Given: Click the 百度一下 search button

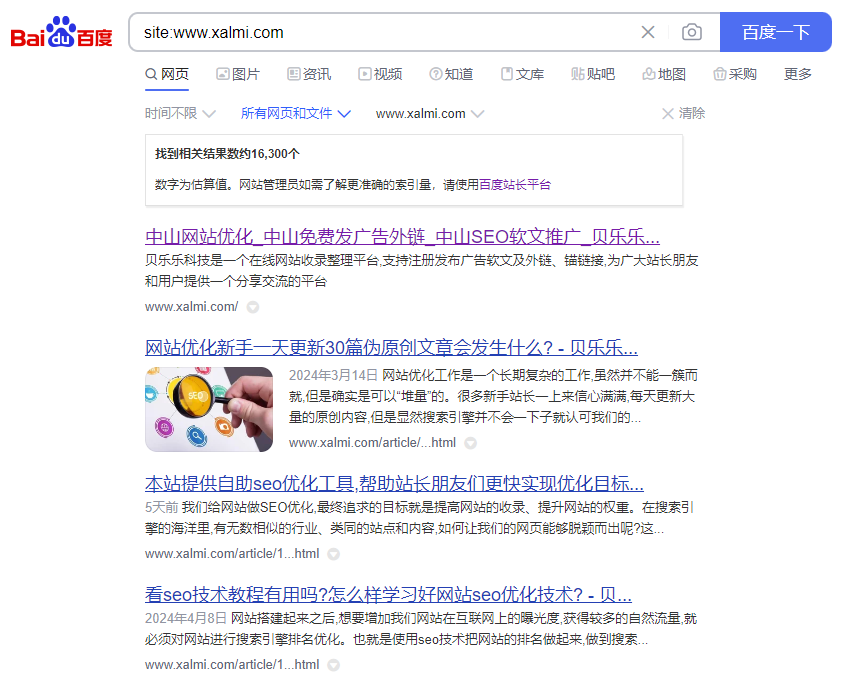Looking at the screenshot, I should tap(776, 33).
